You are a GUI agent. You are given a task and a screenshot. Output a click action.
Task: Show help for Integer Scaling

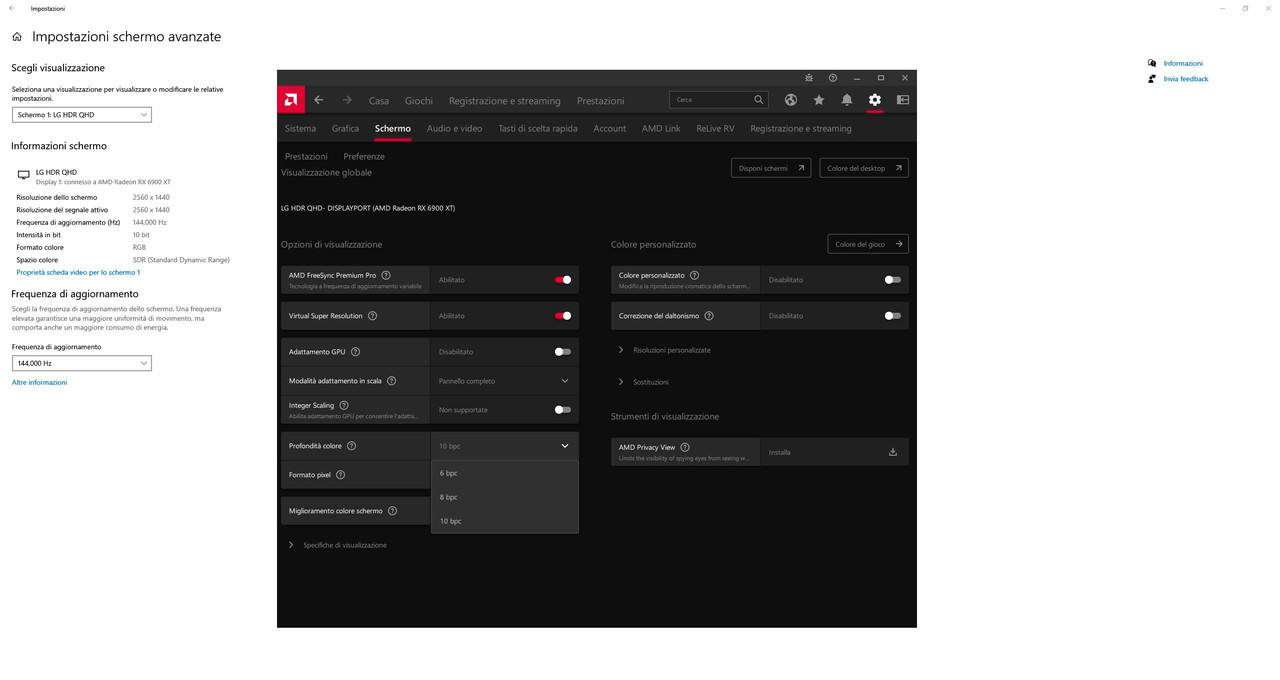pos(344,405)
